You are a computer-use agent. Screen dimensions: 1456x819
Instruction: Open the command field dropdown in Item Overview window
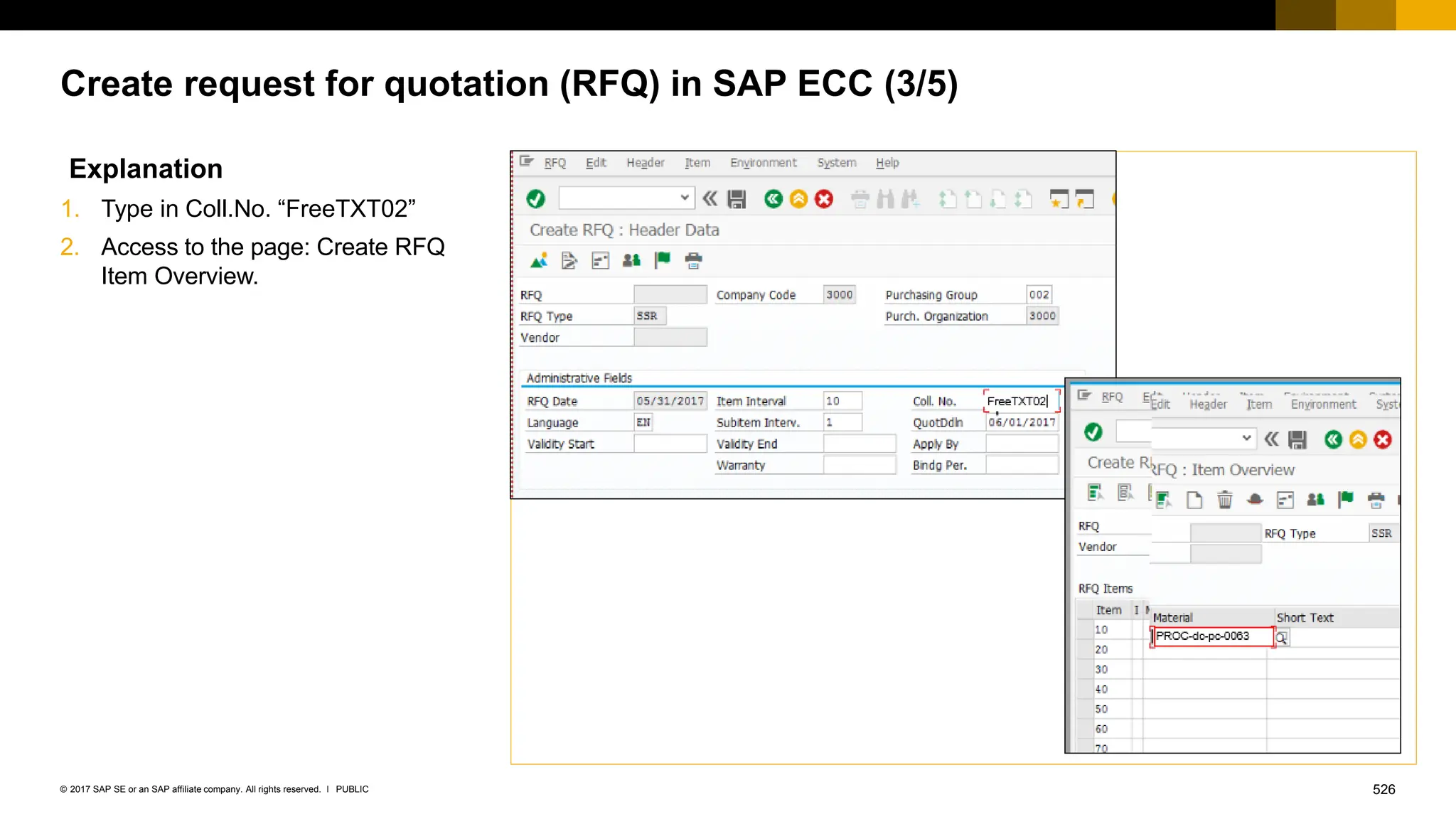[x=1246, y=438]
